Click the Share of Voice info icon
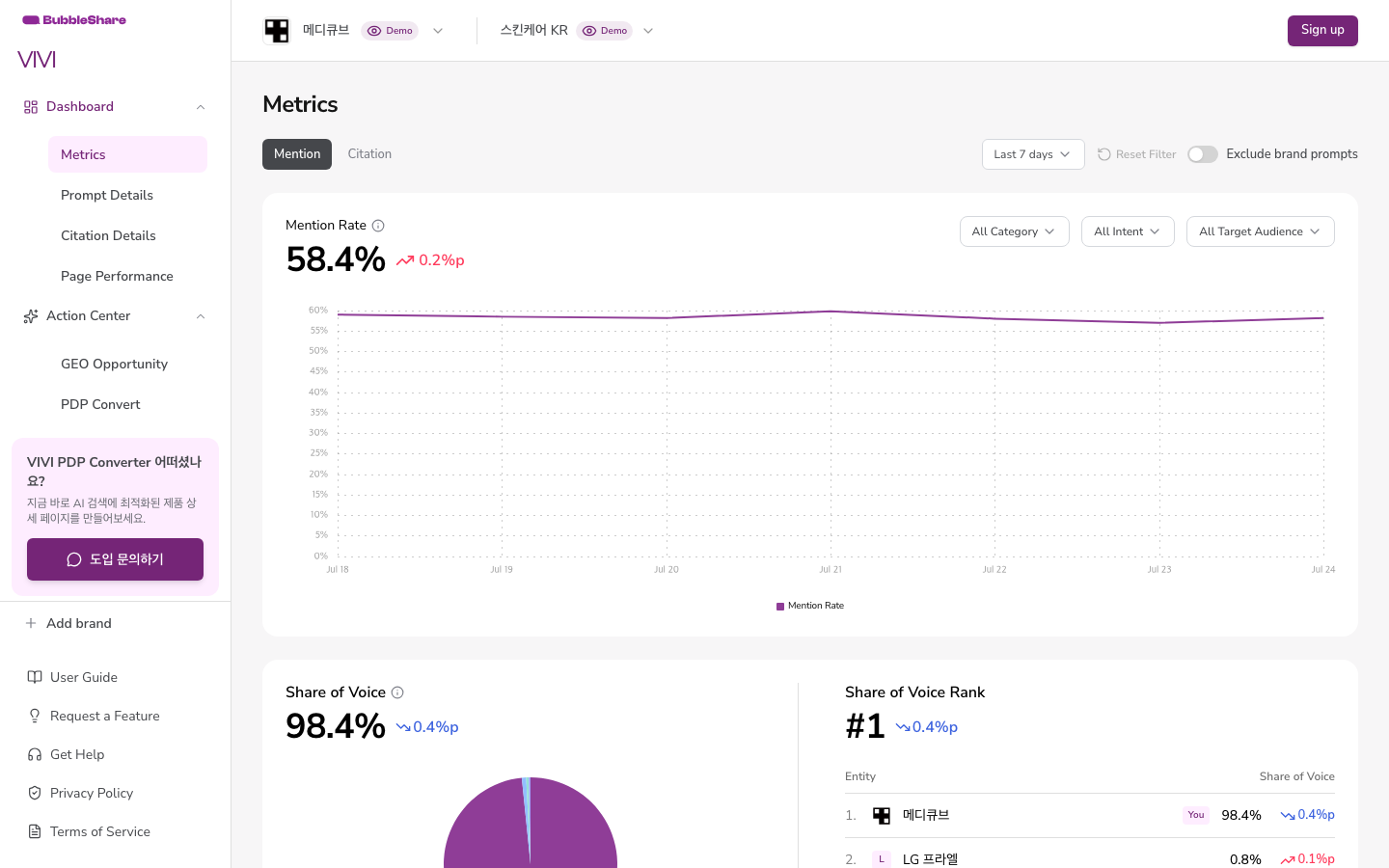 [397, 692]
